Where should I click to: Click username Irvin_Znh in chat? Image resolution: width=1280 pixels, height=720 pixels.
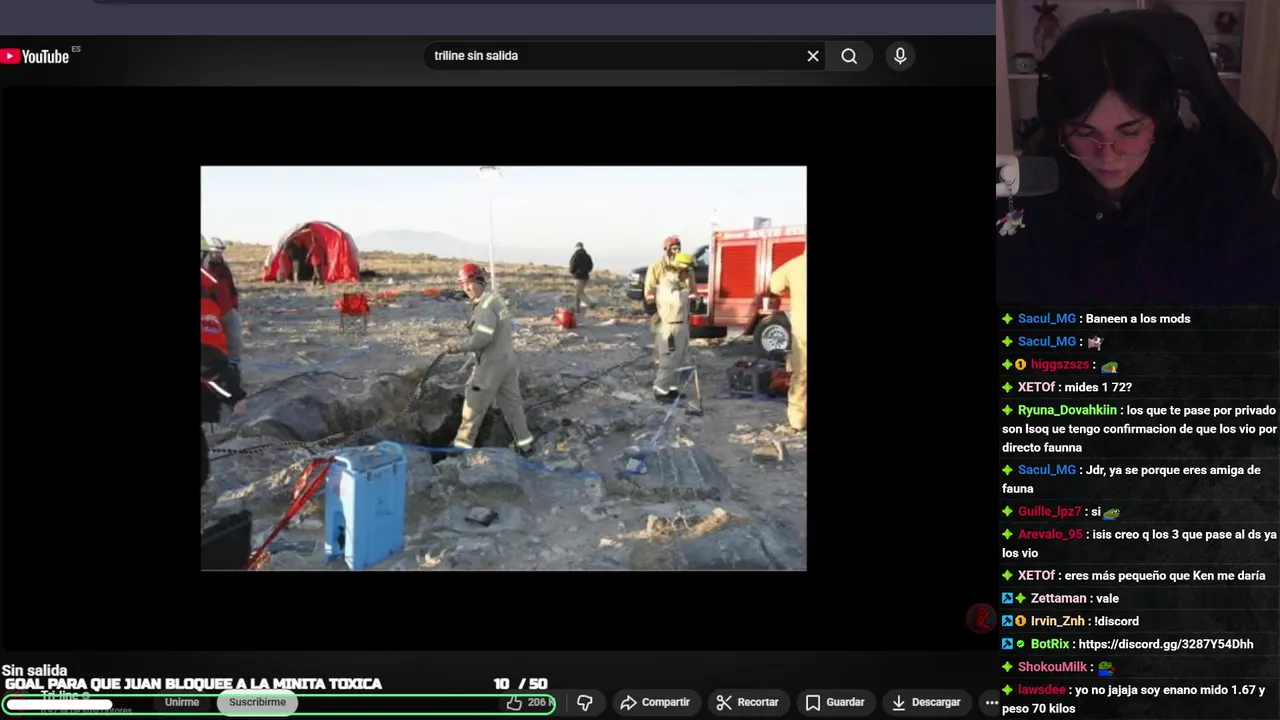[1058, 621]
